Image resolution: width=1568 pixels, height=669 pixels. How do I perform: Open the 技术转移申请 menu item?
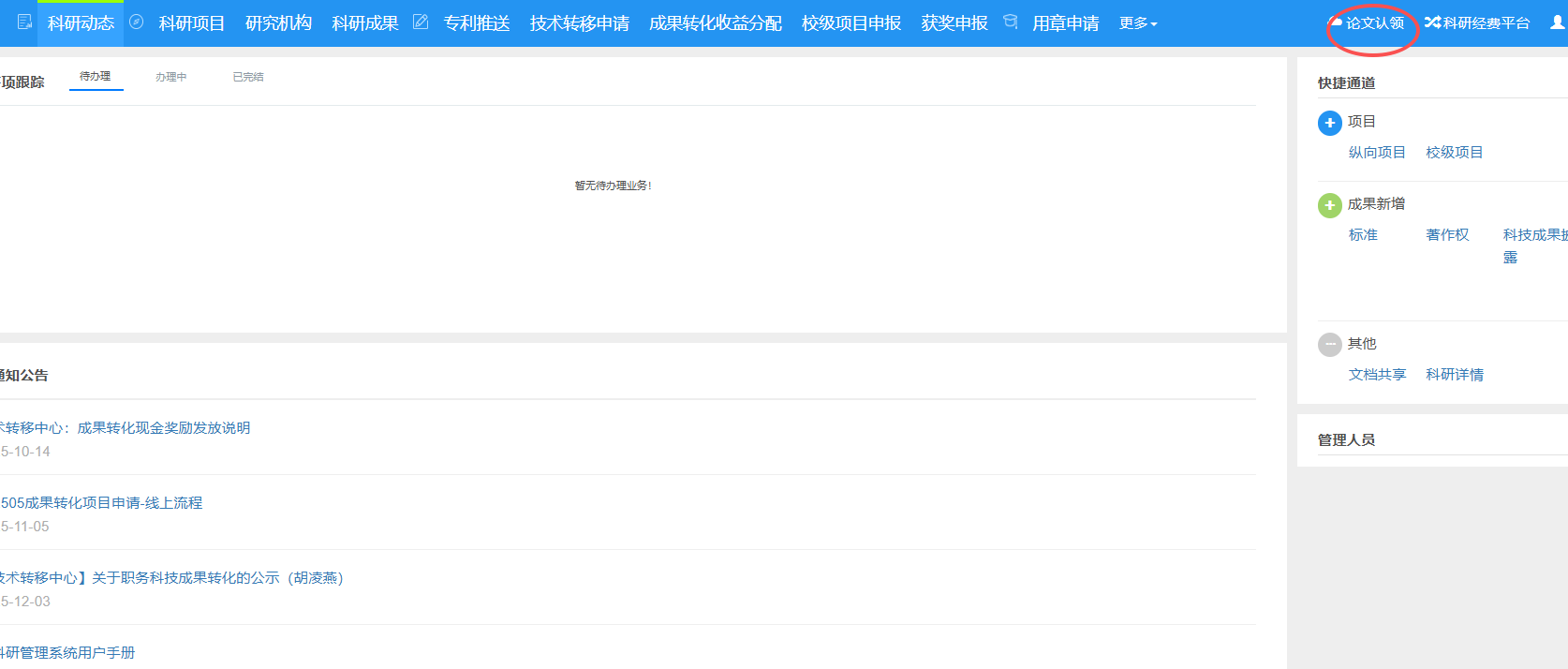click(579, 23)
